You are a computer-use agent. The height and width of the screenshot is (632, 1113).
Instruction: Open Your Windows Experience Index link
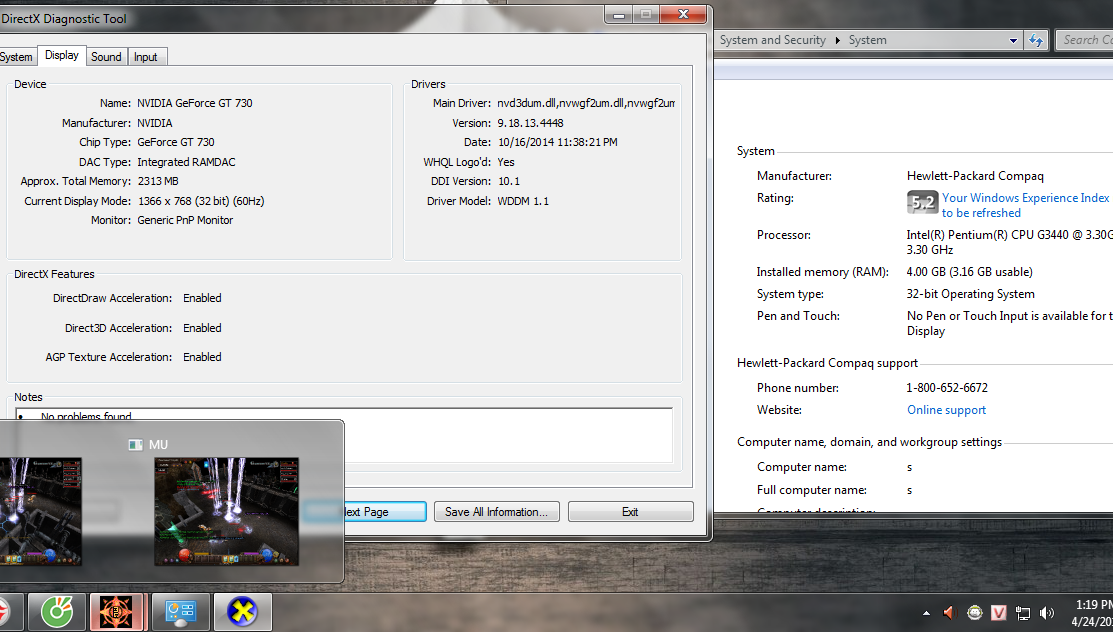point(1025,205)
